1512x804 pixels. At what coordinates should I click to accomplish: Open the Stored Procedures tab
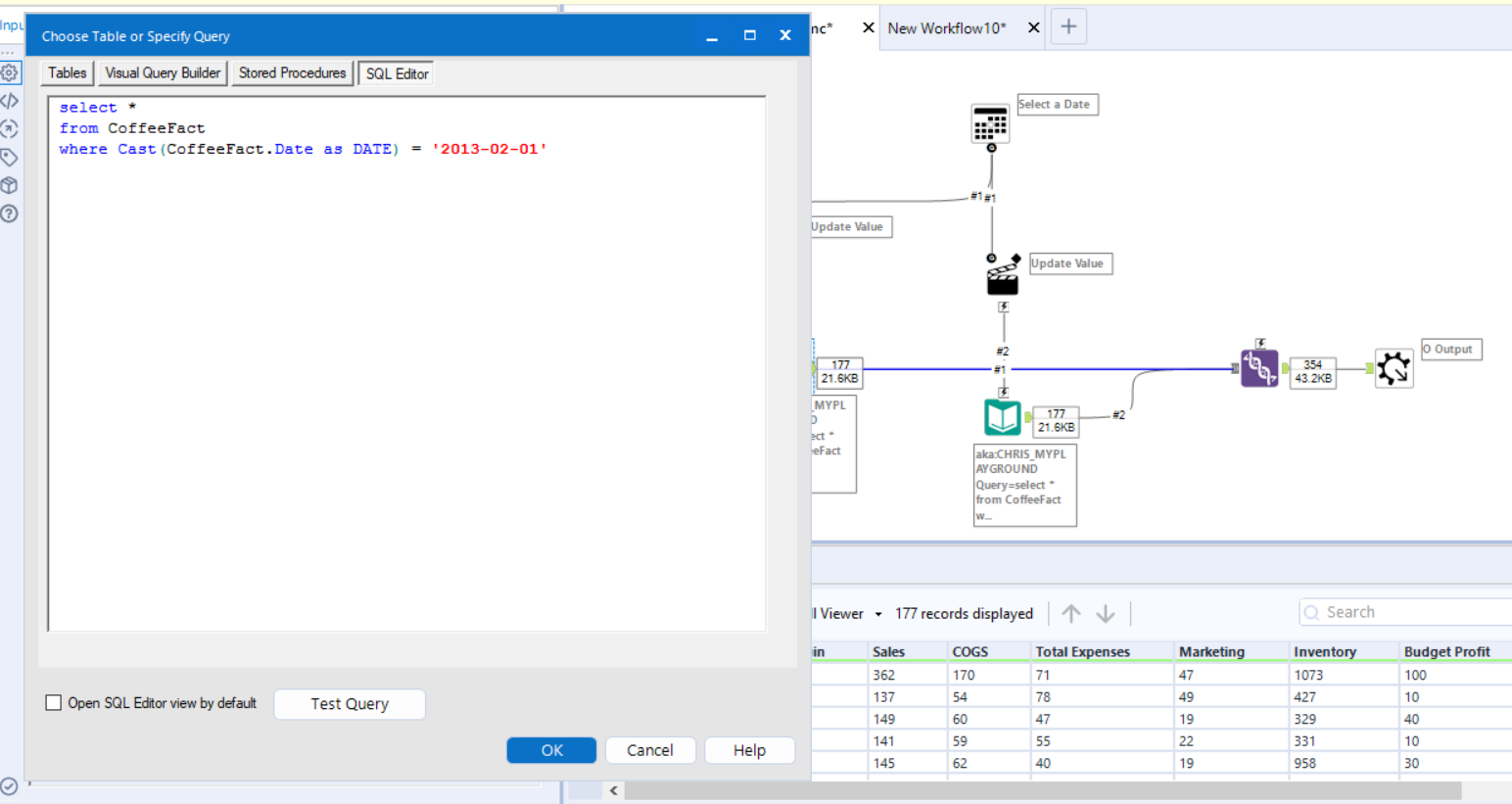(x=292, y=73)
